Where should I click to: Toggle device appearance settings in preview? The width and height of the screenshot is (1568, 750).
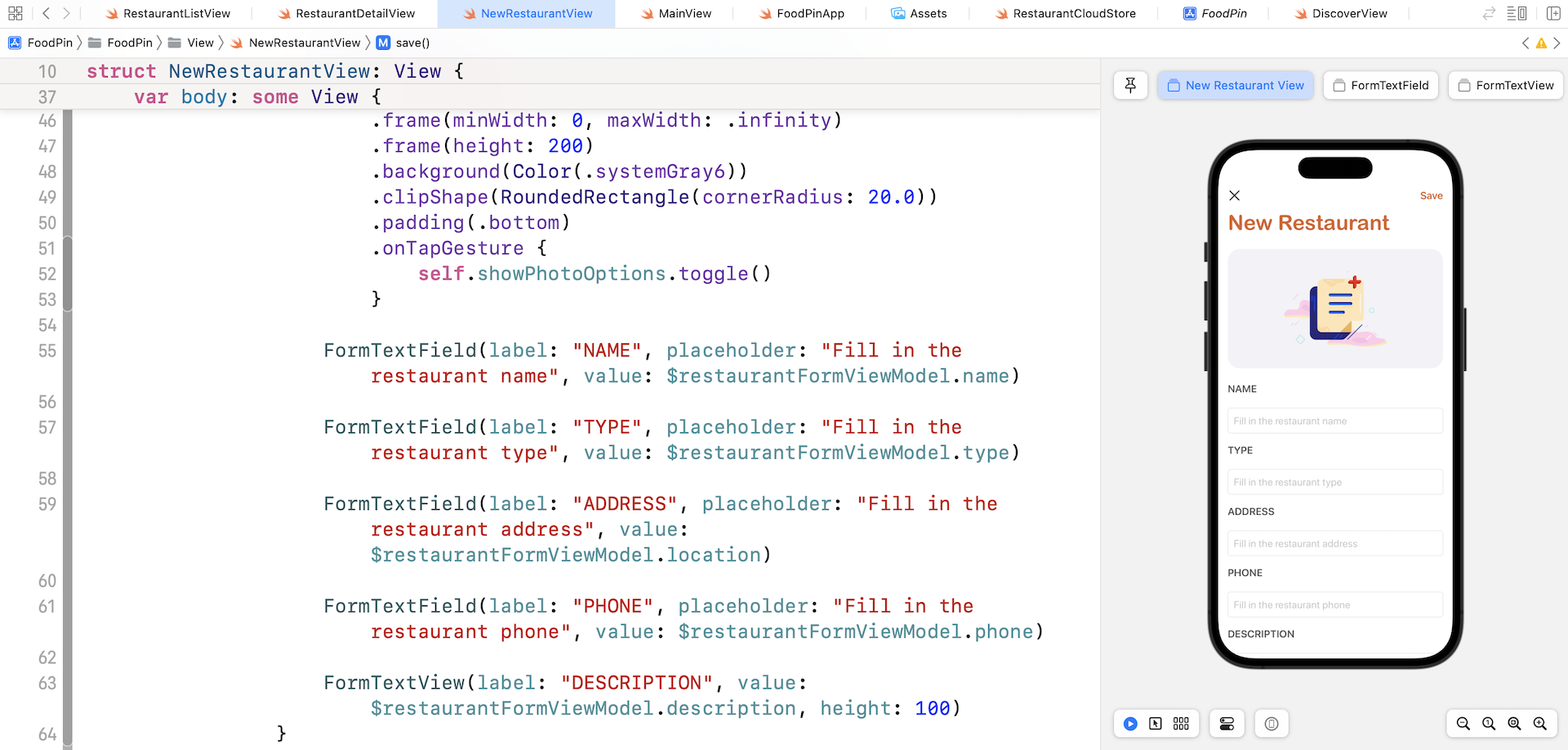click(x=1271, y=724)
